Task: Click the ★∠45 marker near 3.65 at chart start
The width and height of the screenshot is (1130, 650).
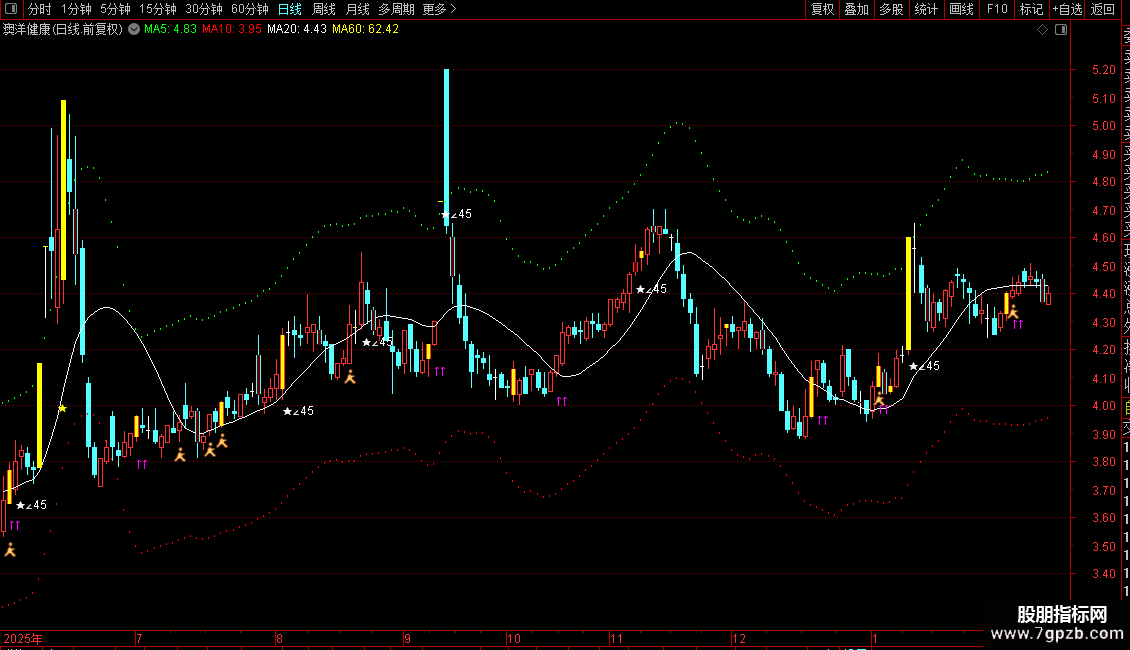Action: tap(31, 505)
